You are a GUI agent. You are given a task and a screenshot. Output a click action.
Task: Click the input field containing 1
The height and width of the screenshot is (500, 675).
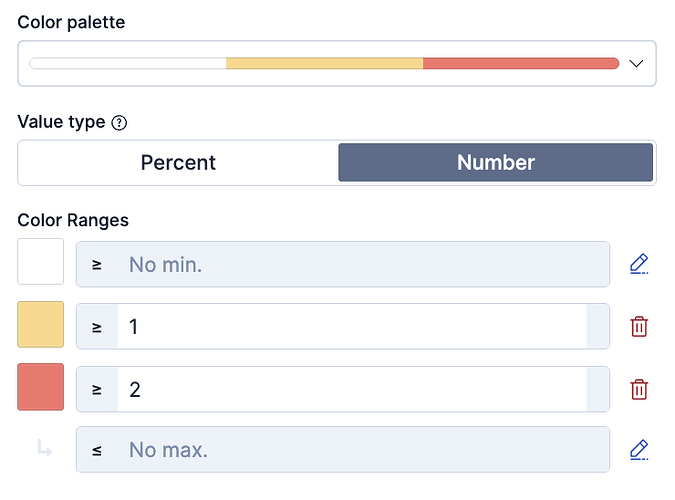[351, 326]
